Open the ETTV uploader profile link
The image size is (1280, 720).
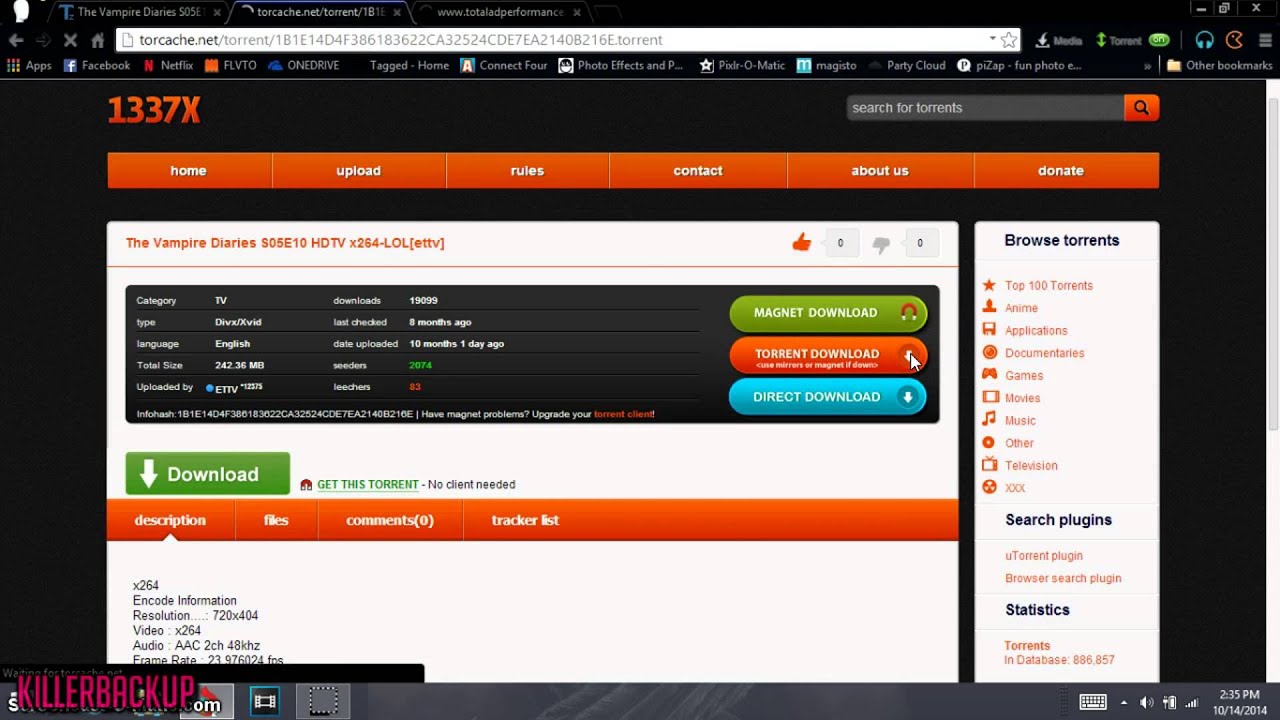tap(226, 388)
